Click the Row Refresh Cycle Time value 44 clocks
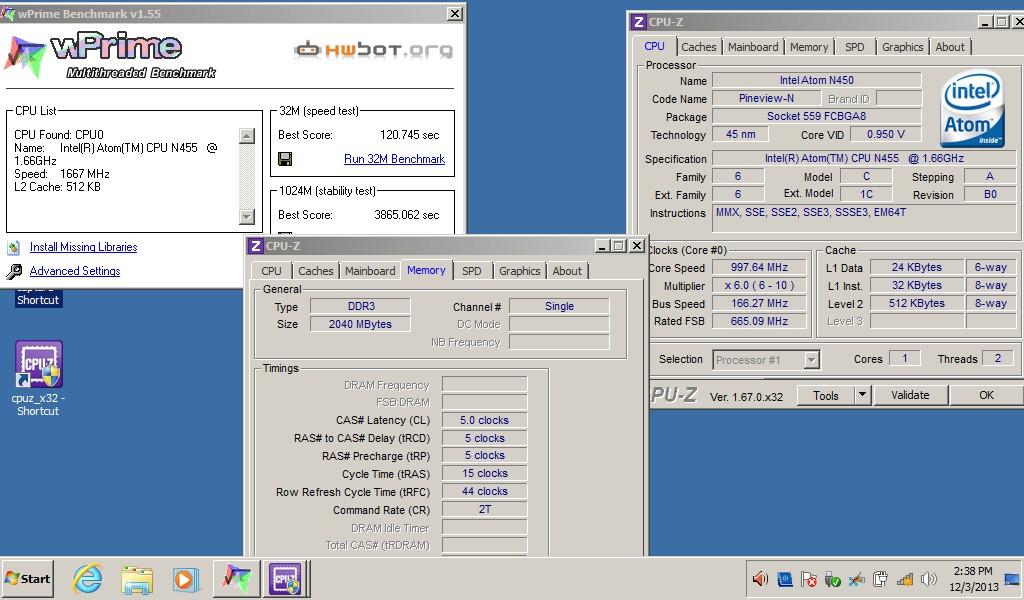The height and width of the screenshot is (600, 1024). (x=484, y=491)
